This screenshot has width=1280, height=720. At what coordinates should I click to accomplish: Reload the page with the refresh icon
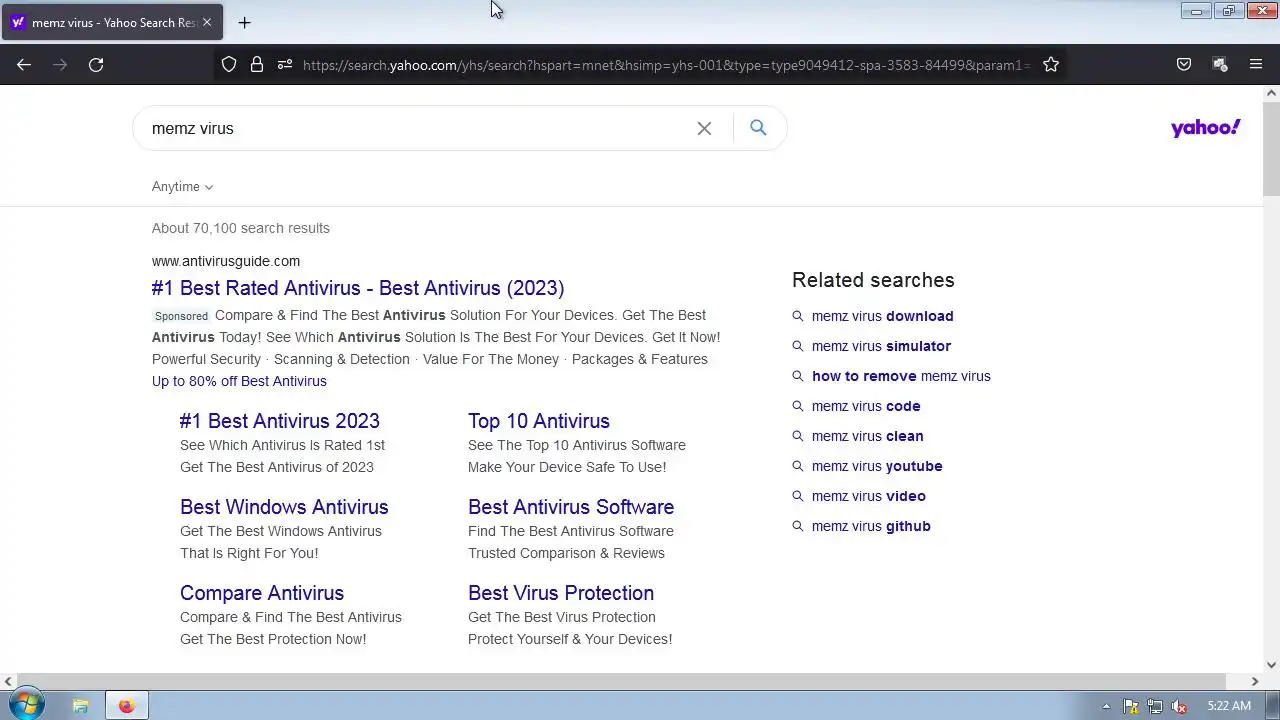[96, 64]
